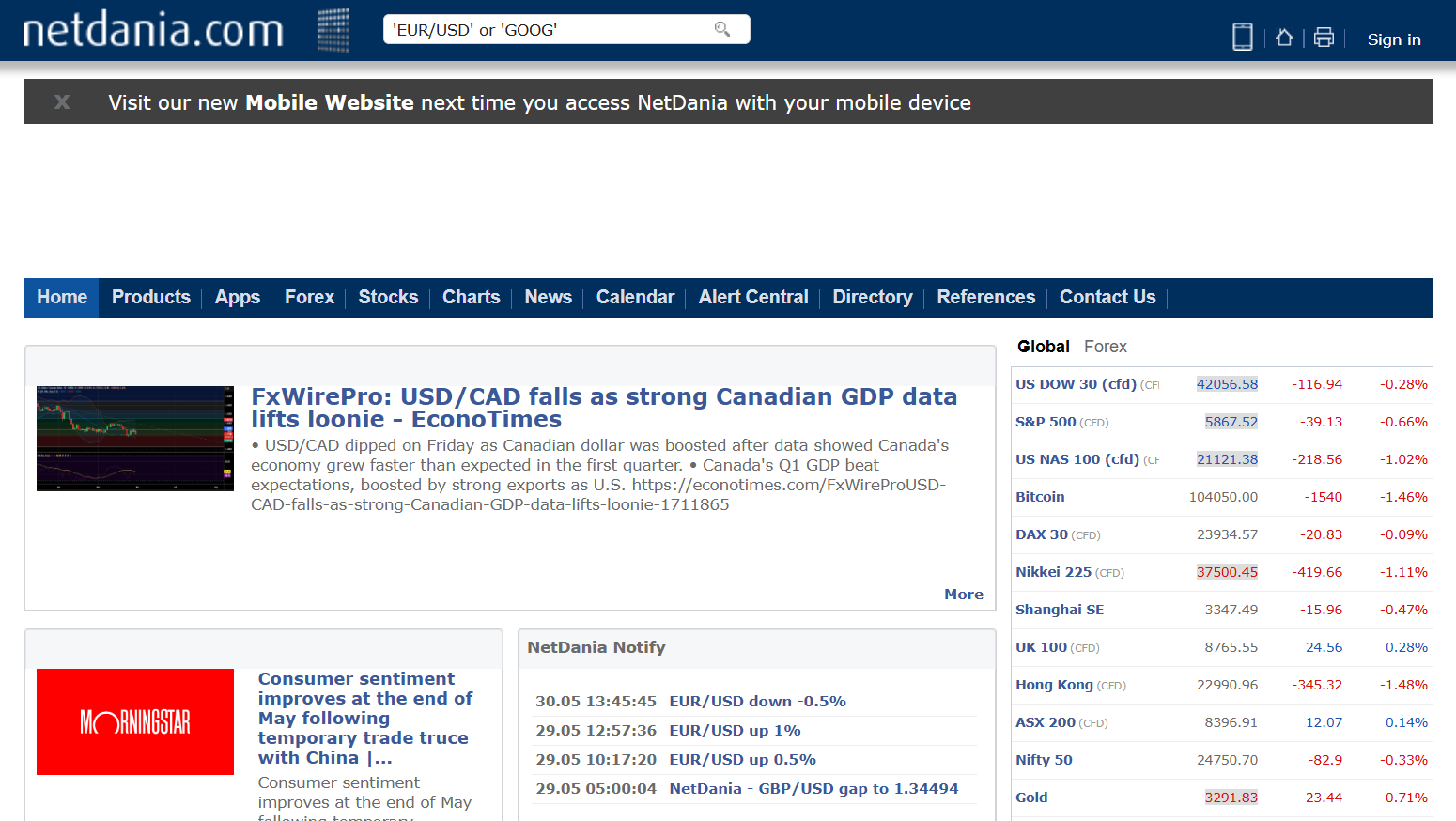Viewport: 1456px width, 821px height.
Task: Click the Shanghai SE price 3347.49
Action: [1231, 610]
